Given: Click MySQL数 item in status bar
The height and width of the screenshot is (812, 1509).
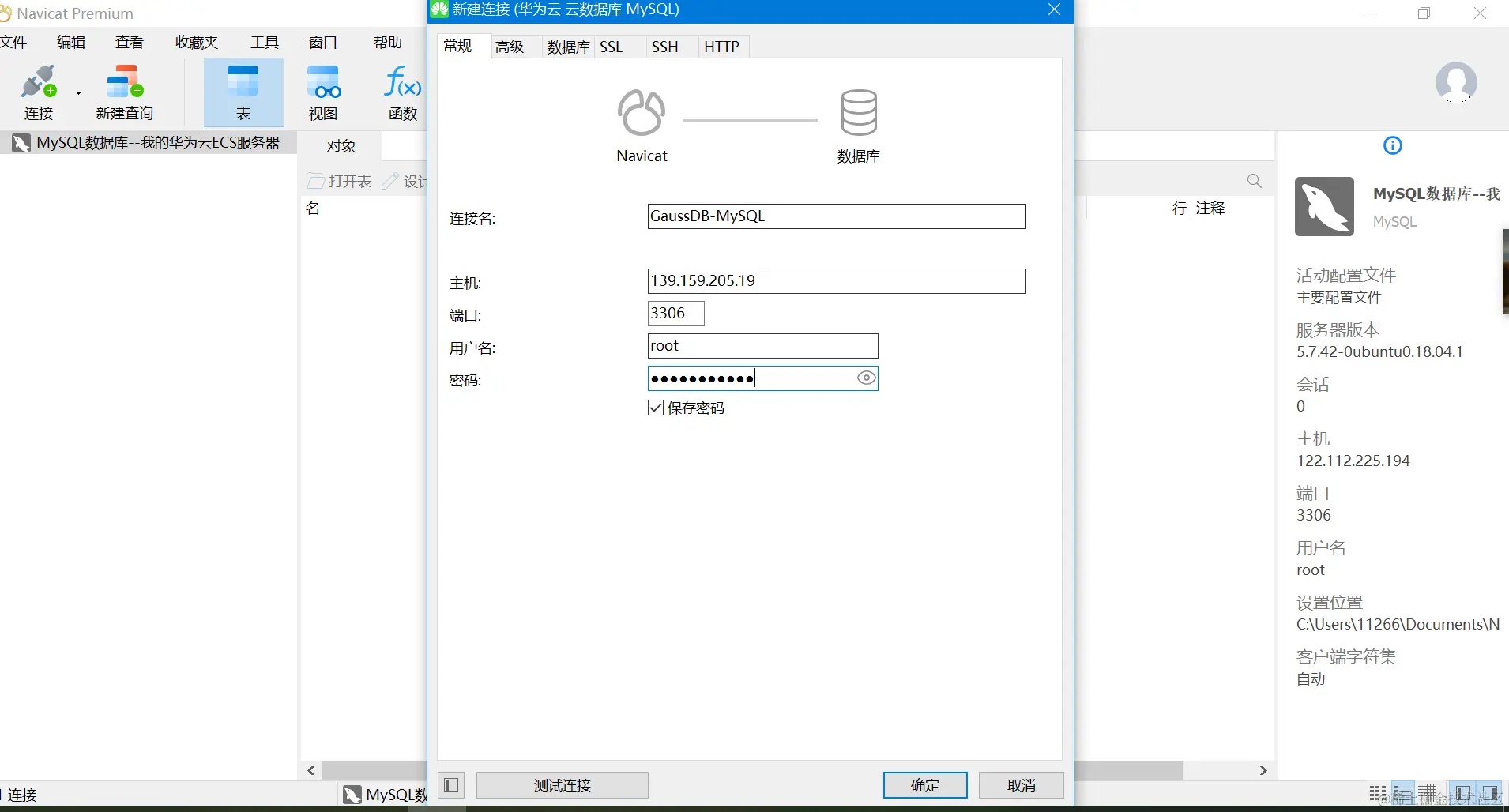Looking at the screenshot, I should tap(386, 795).
